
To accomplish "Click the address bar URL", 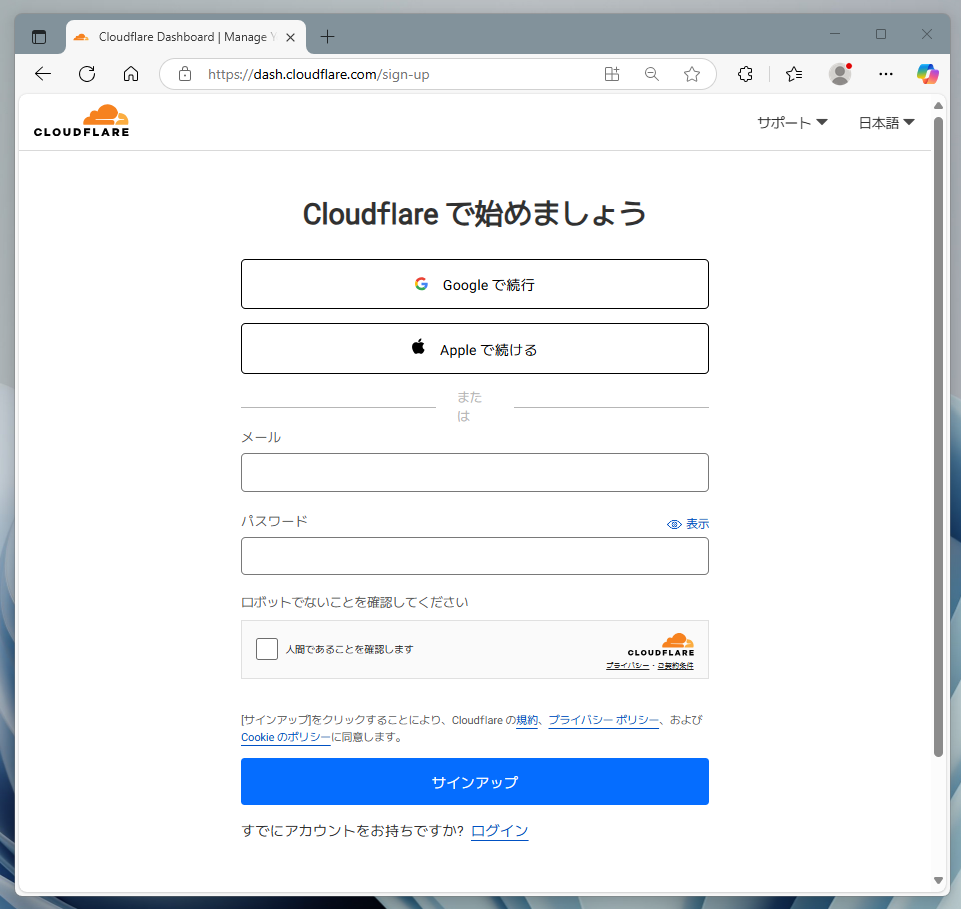I will click(x=318, y=74).
